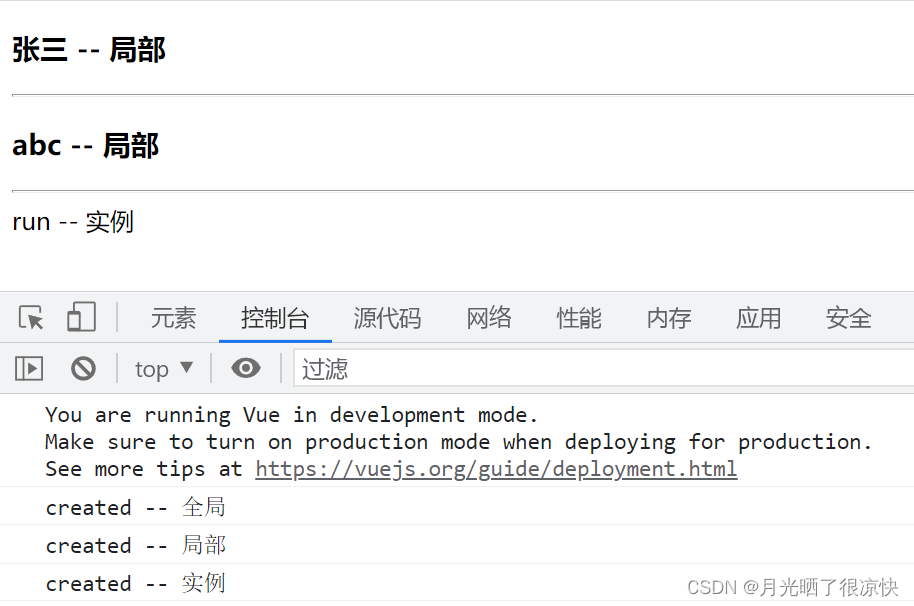Open the 源代码 tab
This screenshot has height=606, width=914.
pyautogui.click(x=387, y=318)
